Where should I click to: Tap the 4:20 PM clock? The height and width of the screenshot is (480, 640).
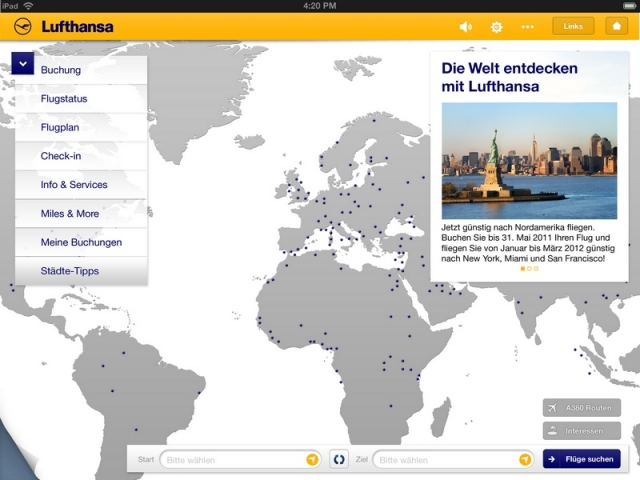coord(320,6)
